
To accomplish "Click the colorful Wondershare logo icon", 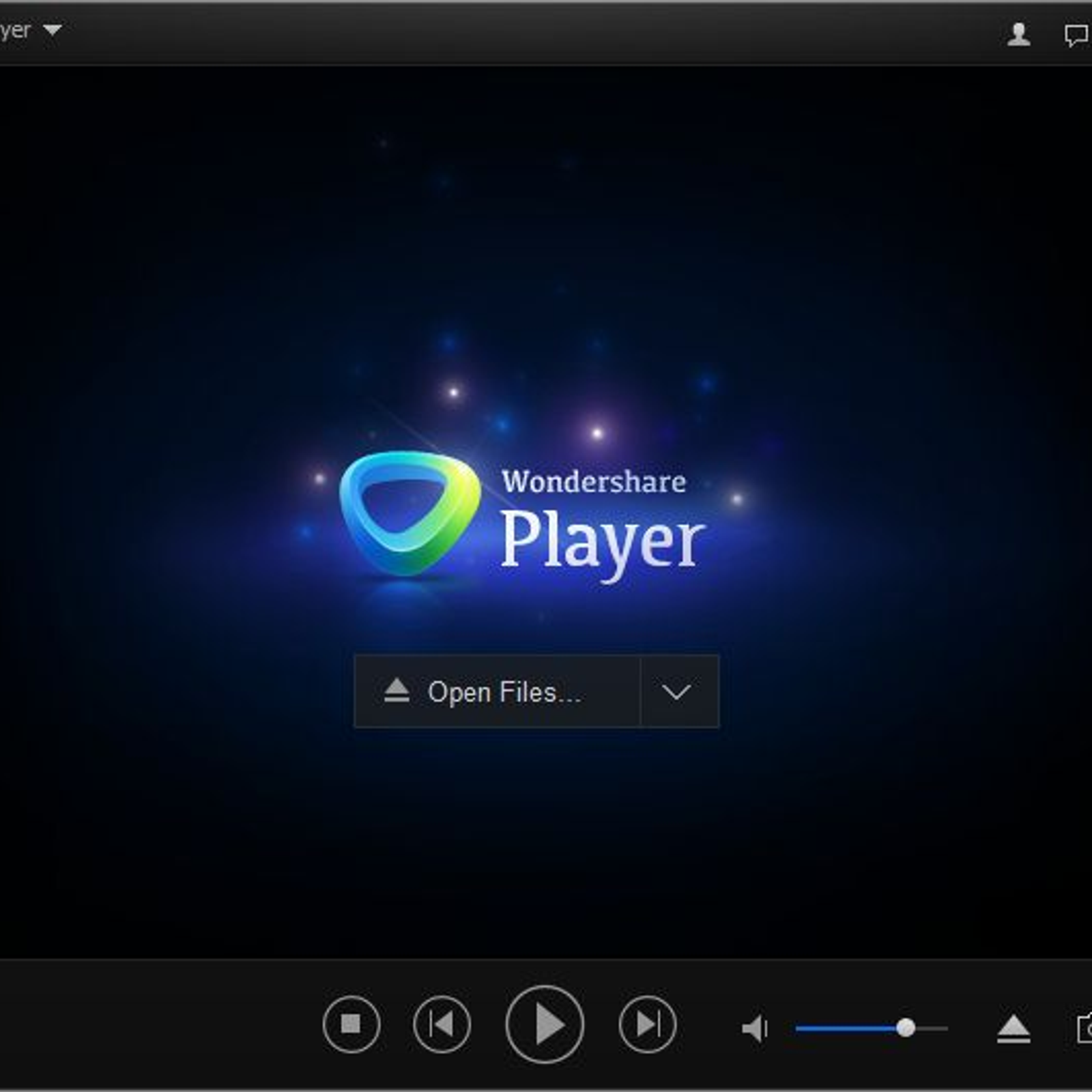I will tap(409, 512).
